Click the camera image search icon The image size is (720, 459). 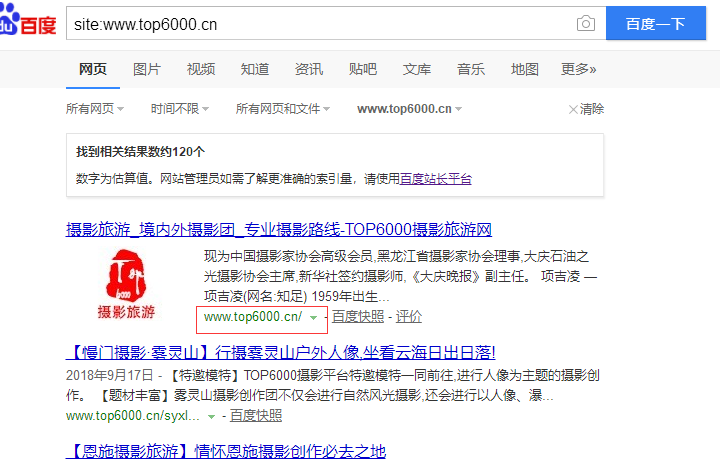point(586,23)
